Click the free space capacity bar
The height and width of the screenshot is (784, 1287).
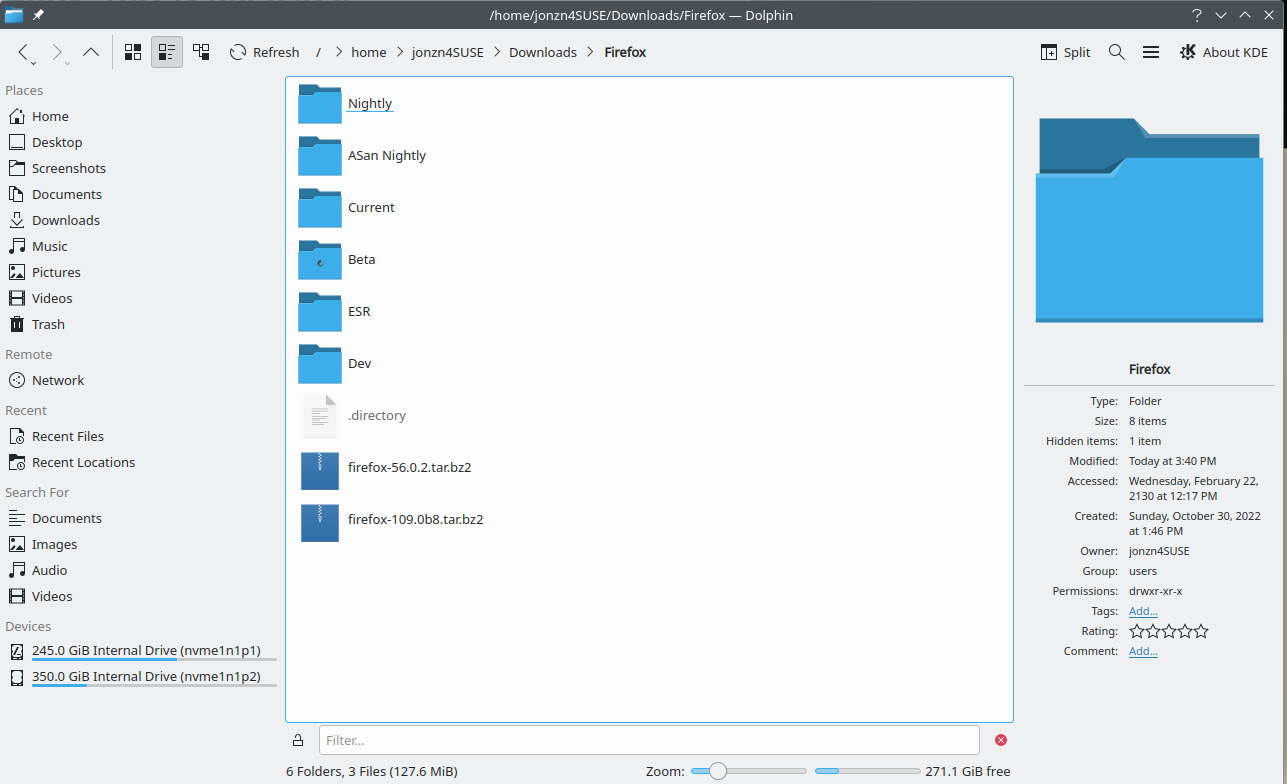pyautogui.click(x=867, y=771)
